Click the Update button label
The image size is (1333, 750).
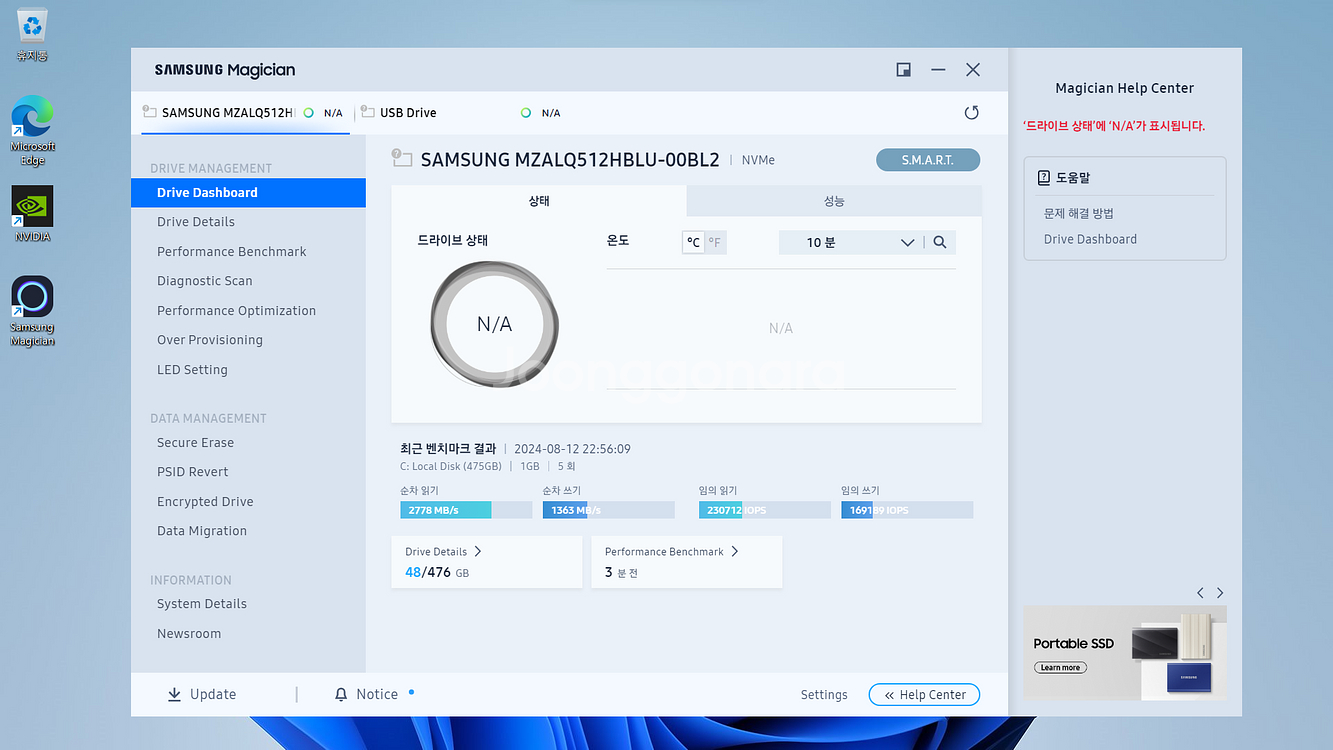pyautogui.click(x=213, y=694)
